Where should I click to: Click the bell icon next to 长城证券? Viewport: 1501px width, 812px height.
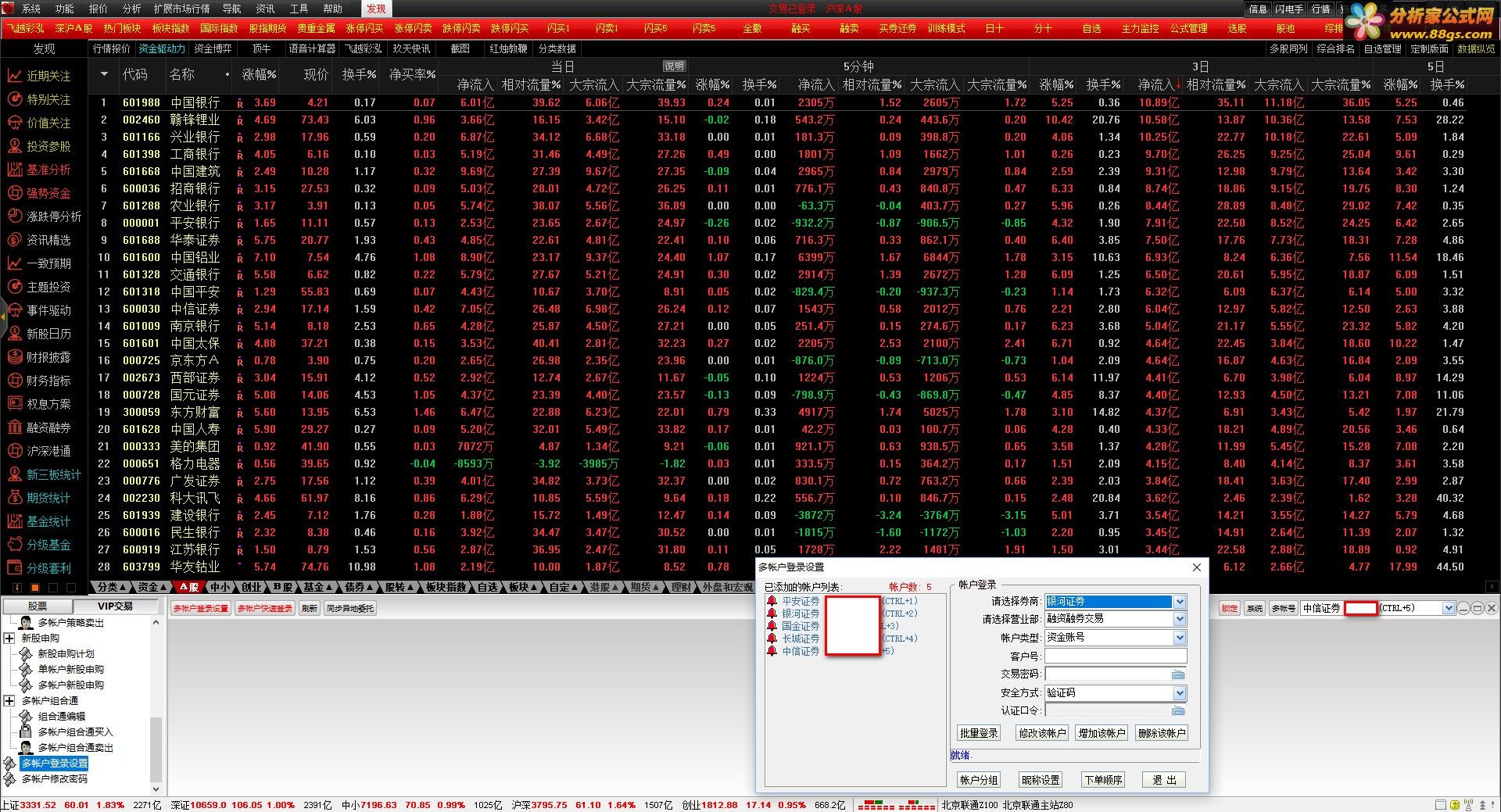click(x=772, y=639)
